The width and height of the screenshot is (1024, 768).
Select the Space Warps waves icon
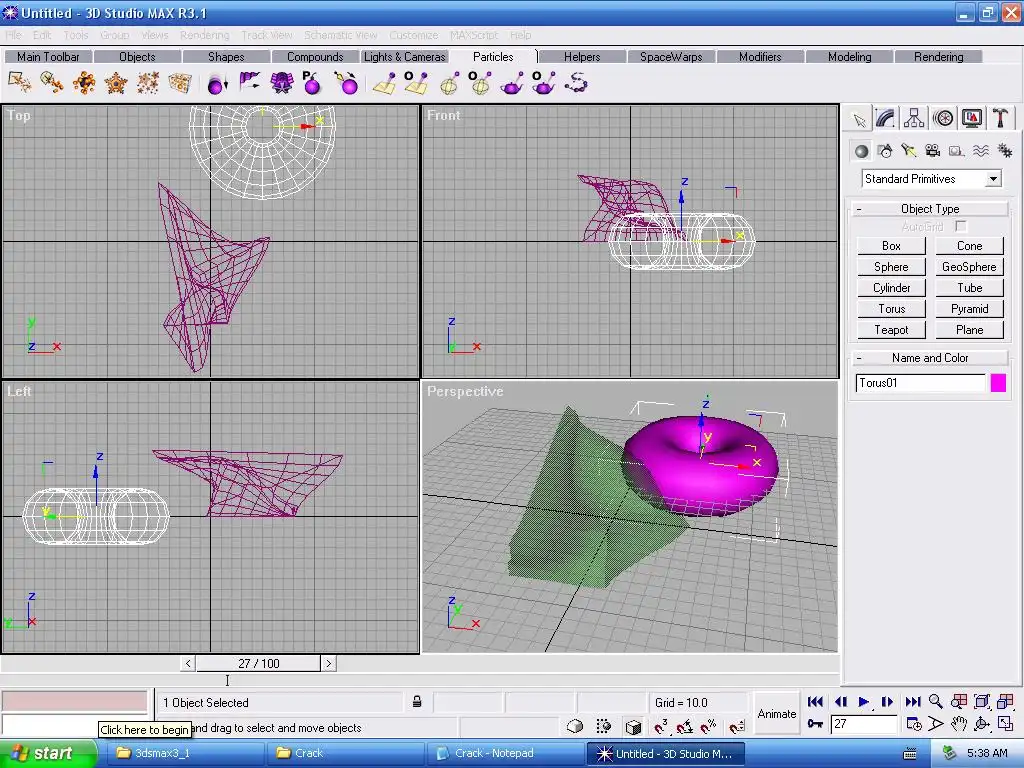point(981,152)
